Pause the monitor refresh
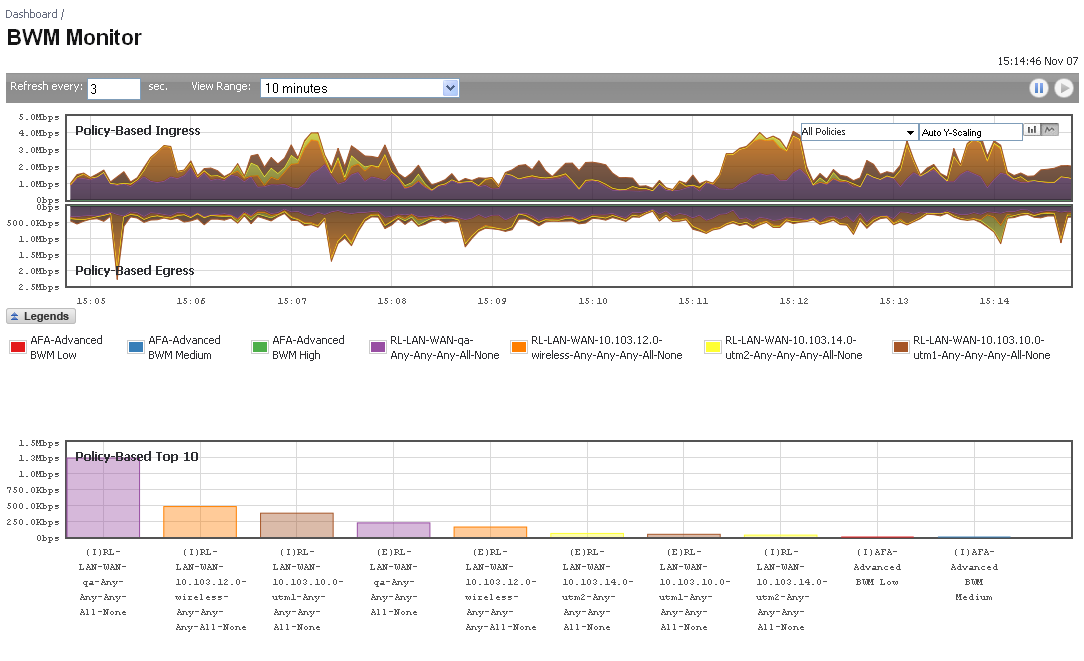This screenshot has height=661, width=1084. (1038, 88)
